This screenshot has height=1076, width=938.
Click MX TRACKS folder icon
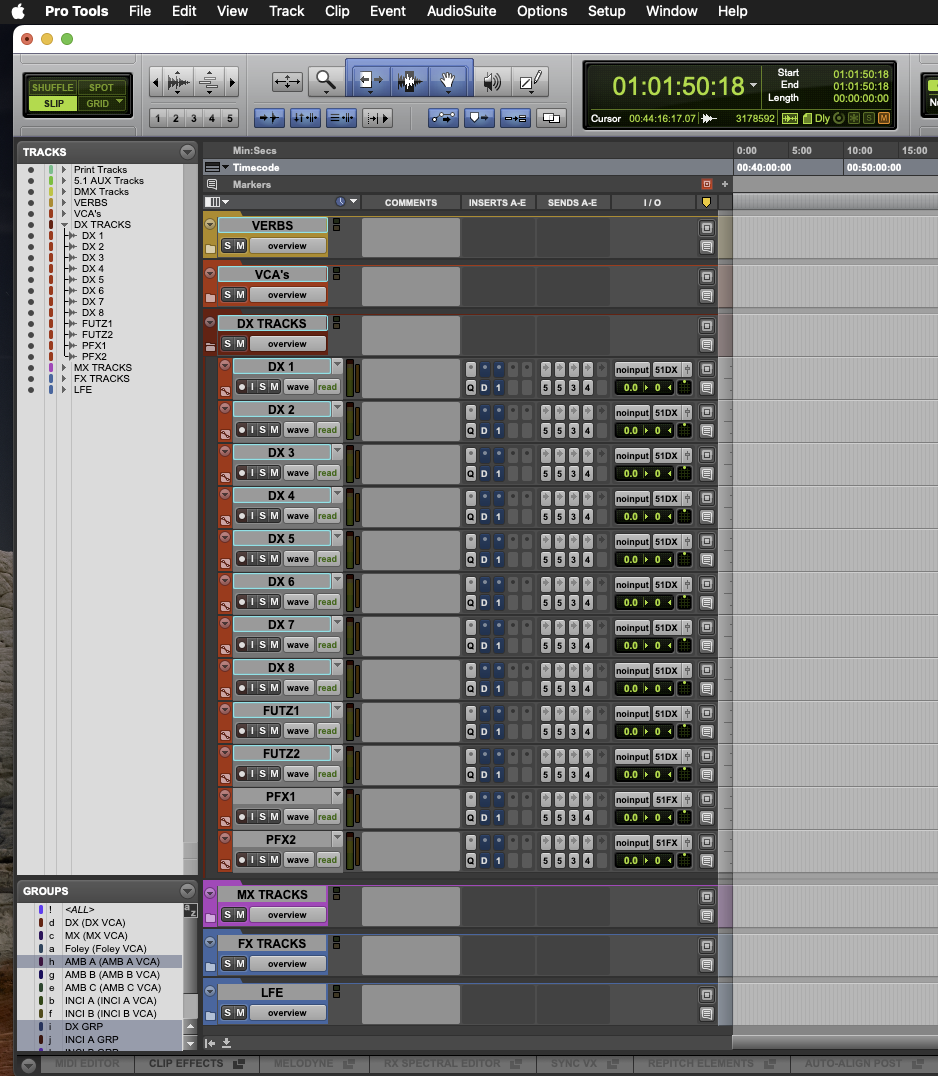210,917
